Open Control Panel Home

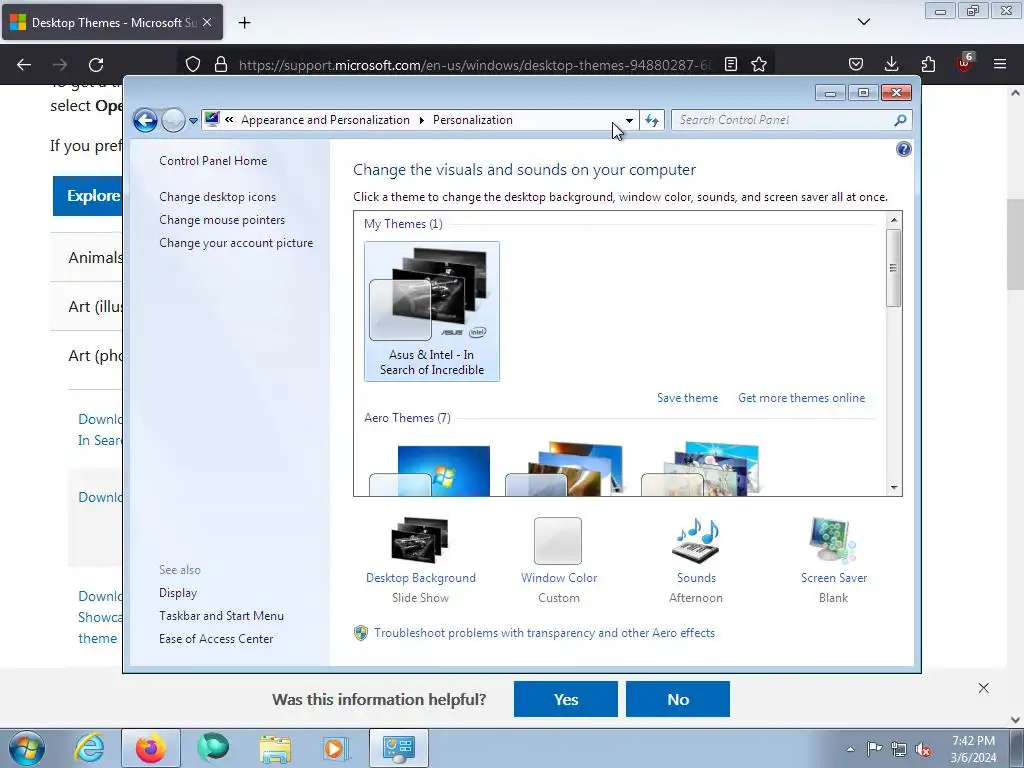(213, 161)
